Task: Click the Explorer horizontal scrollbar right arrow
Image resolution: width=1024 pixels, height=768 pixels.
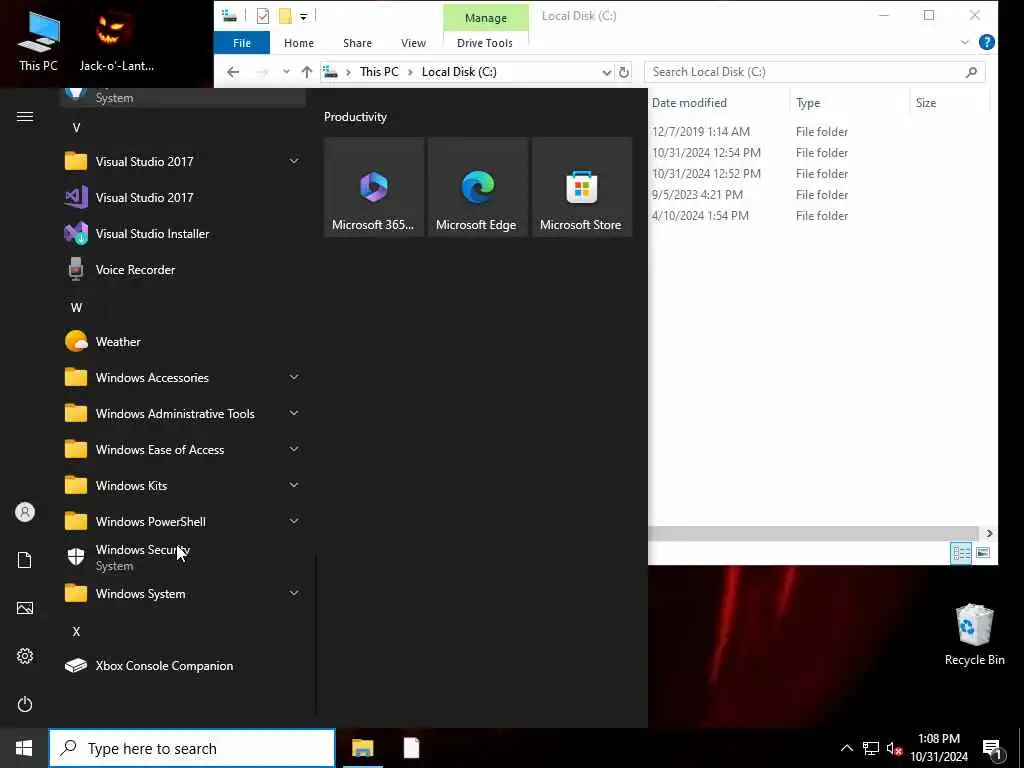Action: click(989, 534)
